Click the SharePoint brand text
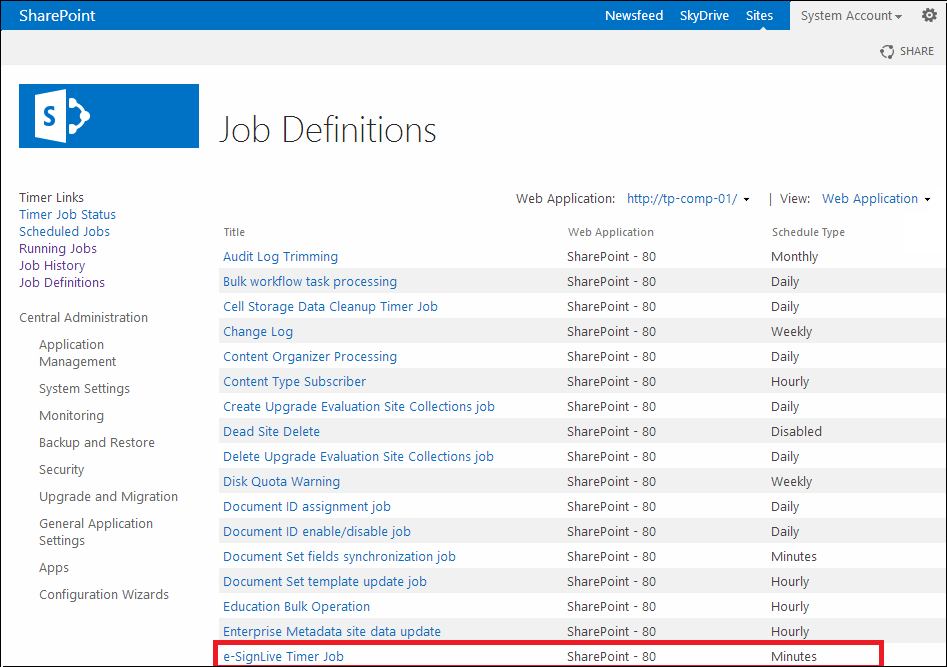The image size is (947, 667). click(57, 16)
